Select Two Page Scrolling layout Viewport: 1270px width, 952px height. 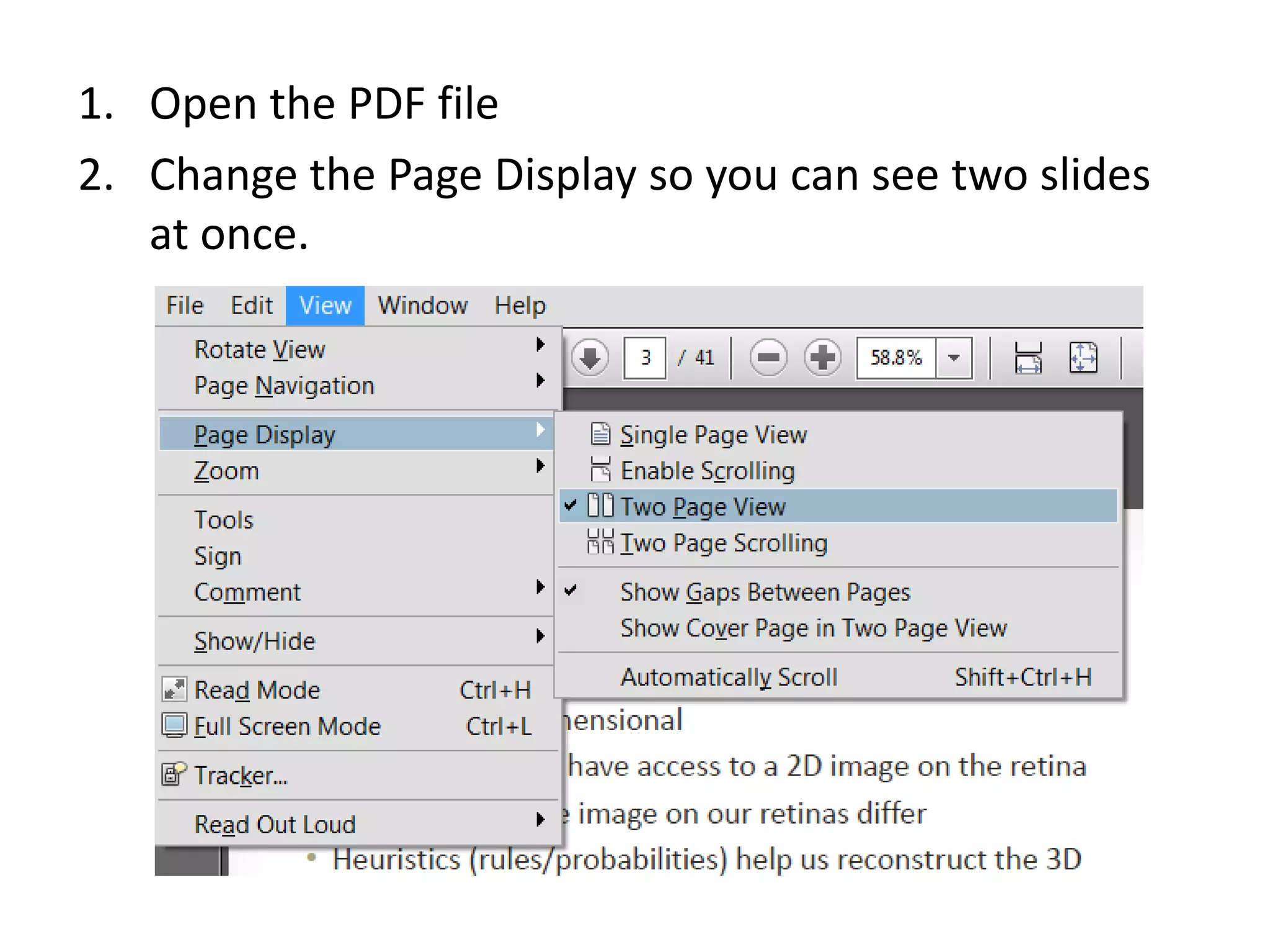[723, 543]
